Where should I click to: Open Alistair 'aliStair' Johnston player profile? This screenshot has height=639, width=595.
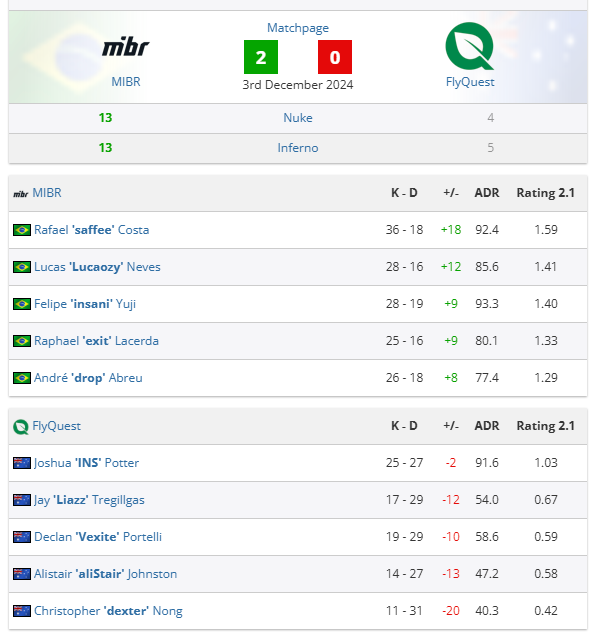pyautogui.click(x=105, y=574)
